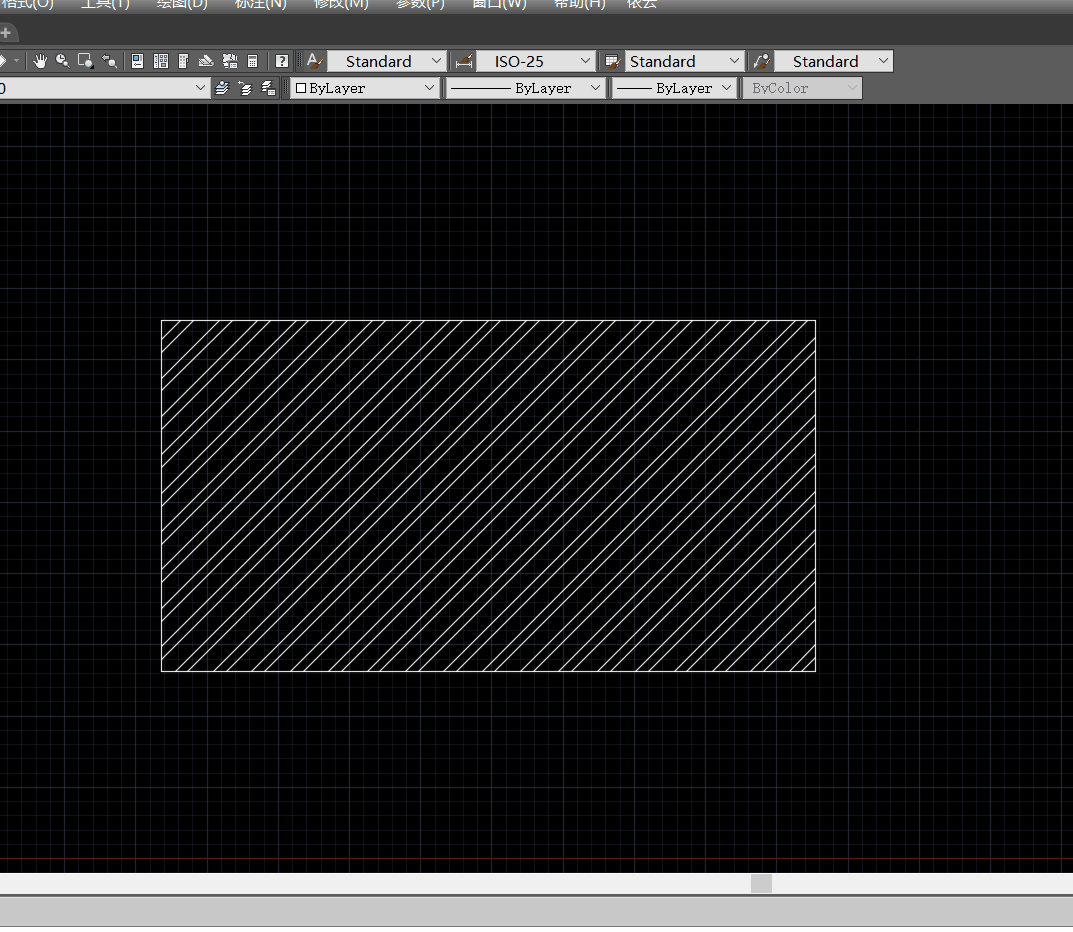Open the 修改(M) menu

click(x=340, y=3)
